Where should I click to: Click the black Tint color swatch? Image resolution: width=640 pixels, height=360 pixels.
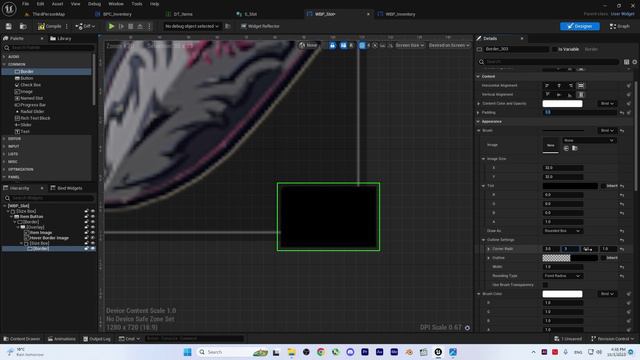pos(570,186)
